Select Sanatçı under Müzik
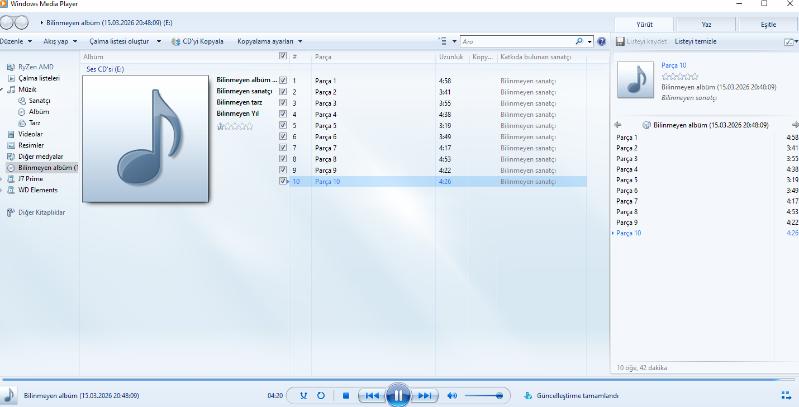The width and height of the screenshot is (799, 407). 35,100
